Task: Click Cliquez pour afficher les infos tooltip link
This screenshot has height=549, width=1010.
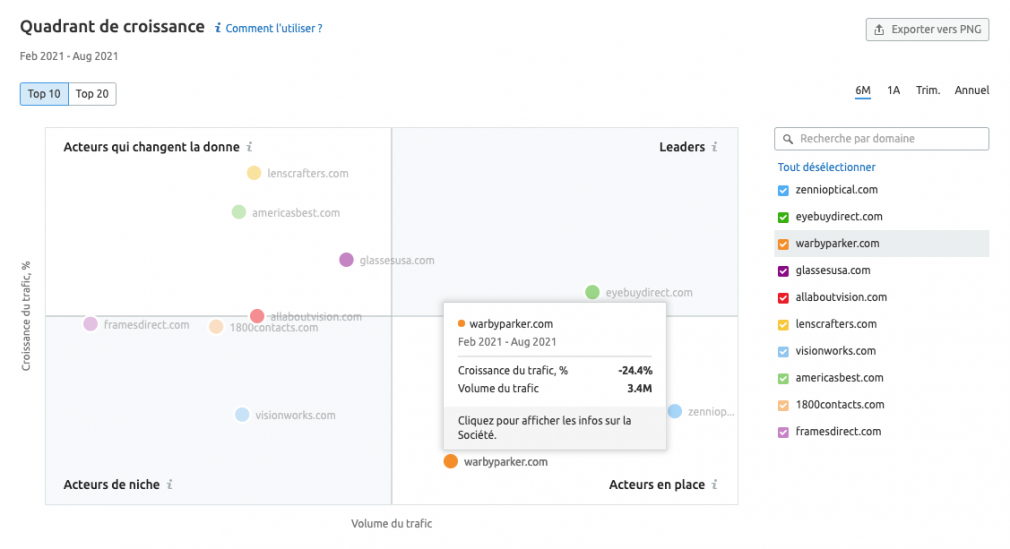Action: tap(544, 427)
